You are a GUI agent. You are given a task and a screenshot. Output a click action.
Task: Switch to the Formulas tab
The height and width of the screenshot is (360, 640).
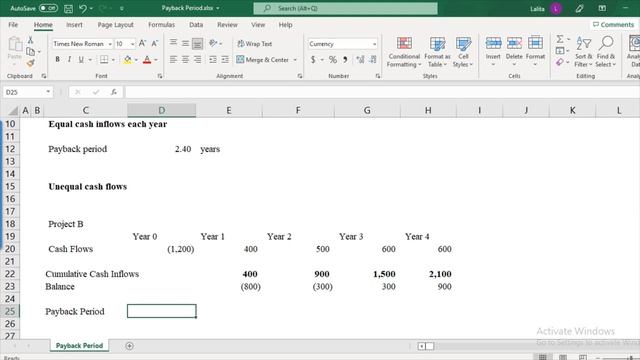coord(161,24)
